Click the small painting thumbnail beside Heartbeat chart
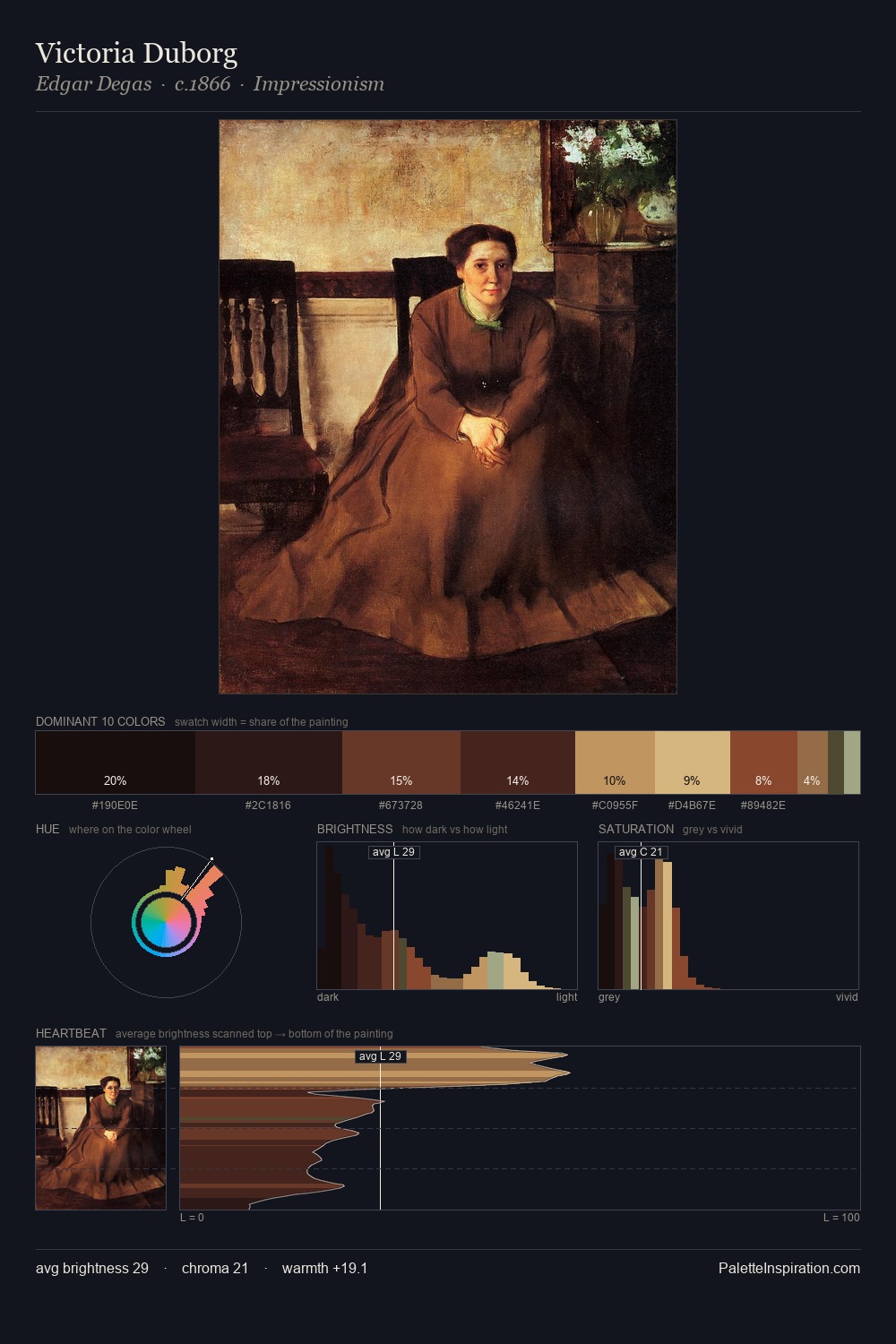896x1344 pixels. (x=100, y=1128)
